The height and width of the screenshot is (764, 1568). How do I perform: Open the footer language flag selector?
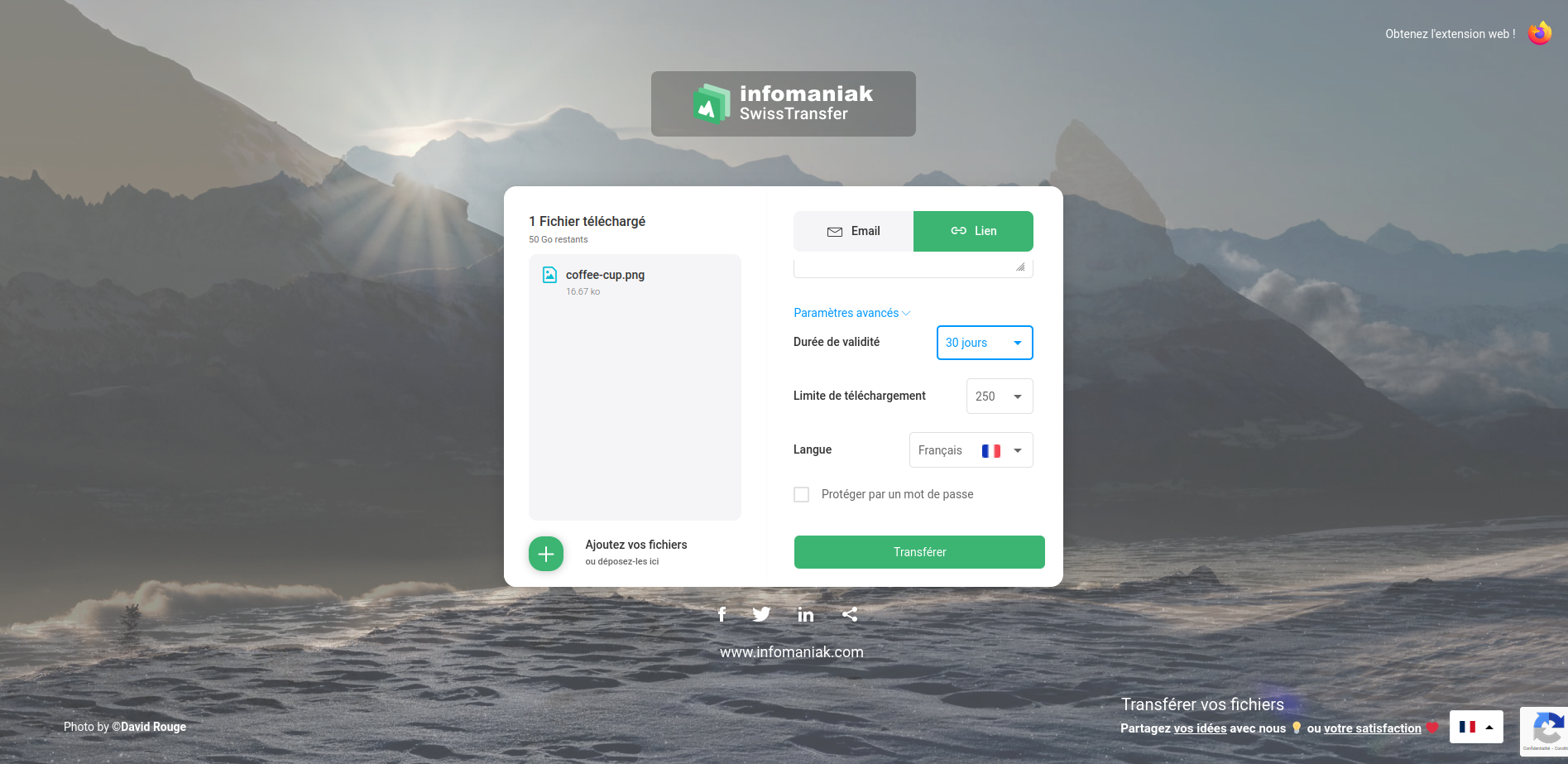(x=1476, y=727)
